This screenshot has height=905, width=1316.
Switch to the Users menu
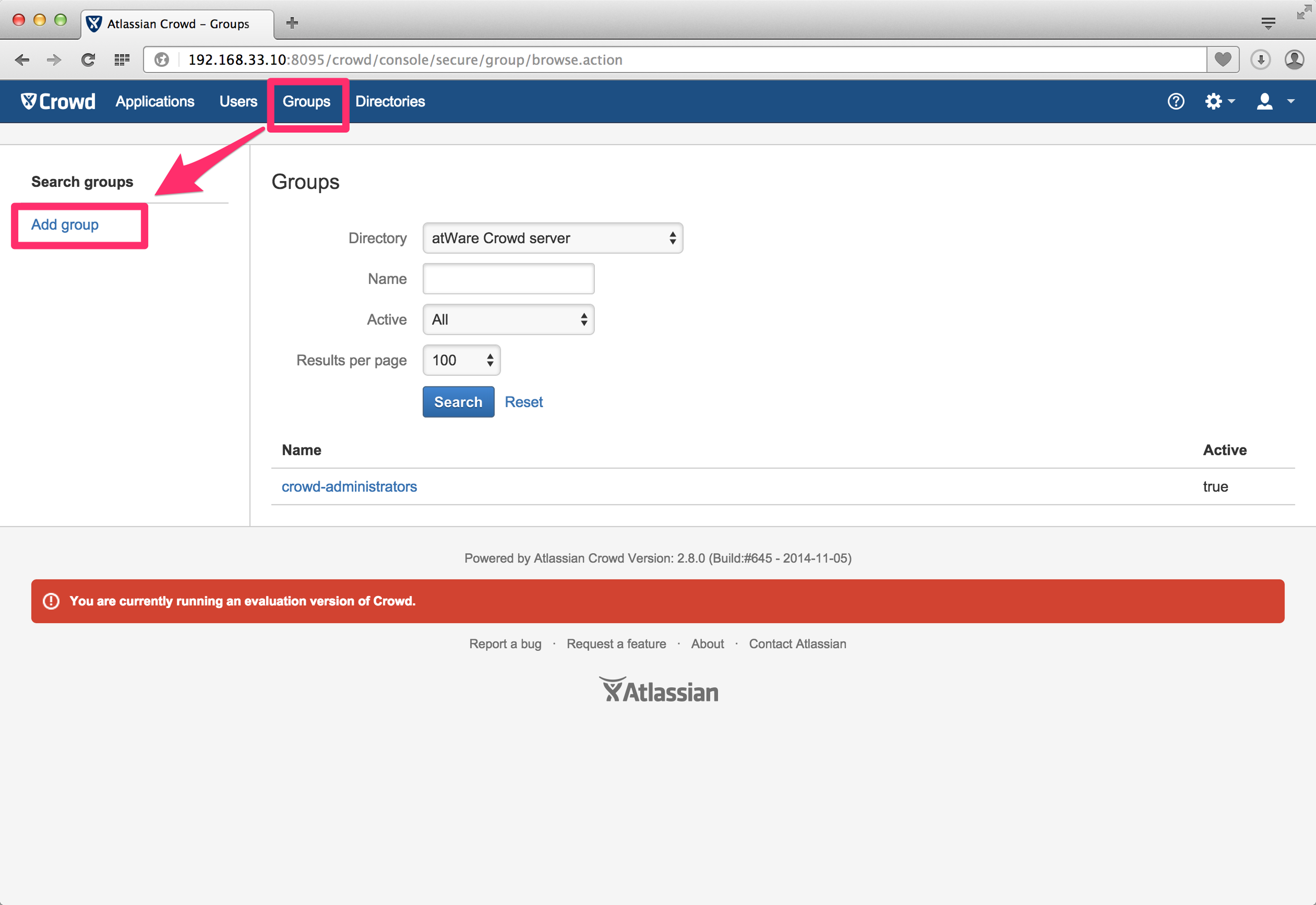pyautogui.click(x=238, y=102)
